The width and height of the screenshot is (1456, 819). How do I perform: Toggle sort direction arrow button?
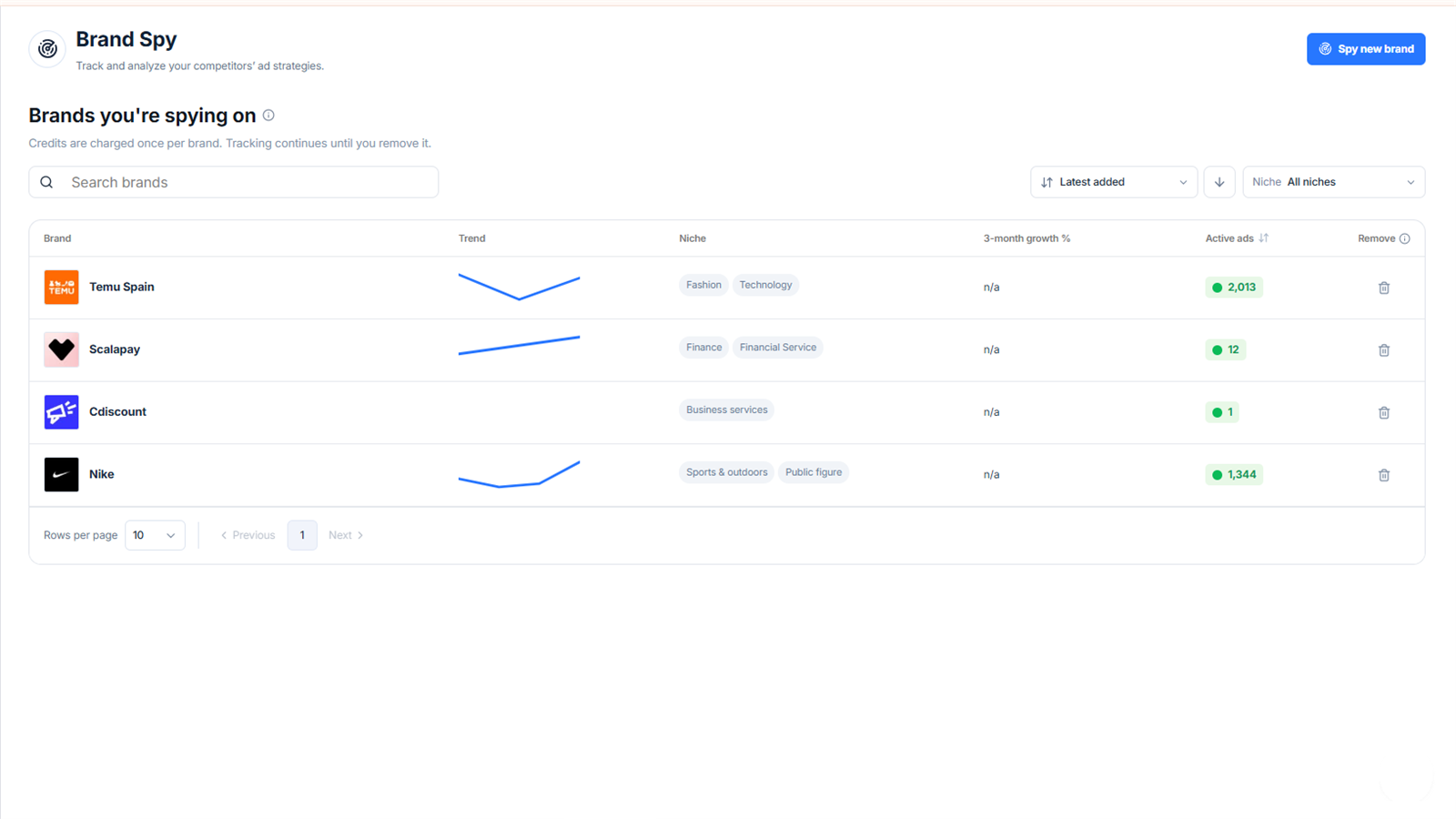(1219, 182)
